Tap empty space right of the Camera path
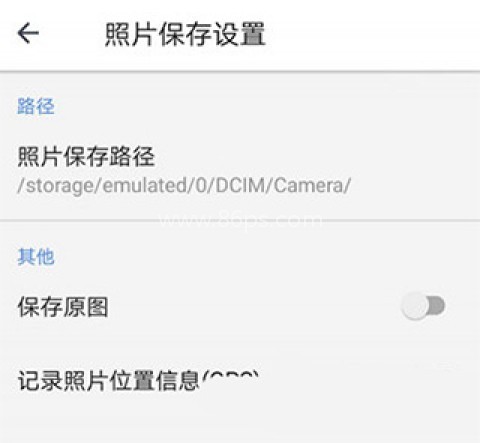 coord(415,185)
